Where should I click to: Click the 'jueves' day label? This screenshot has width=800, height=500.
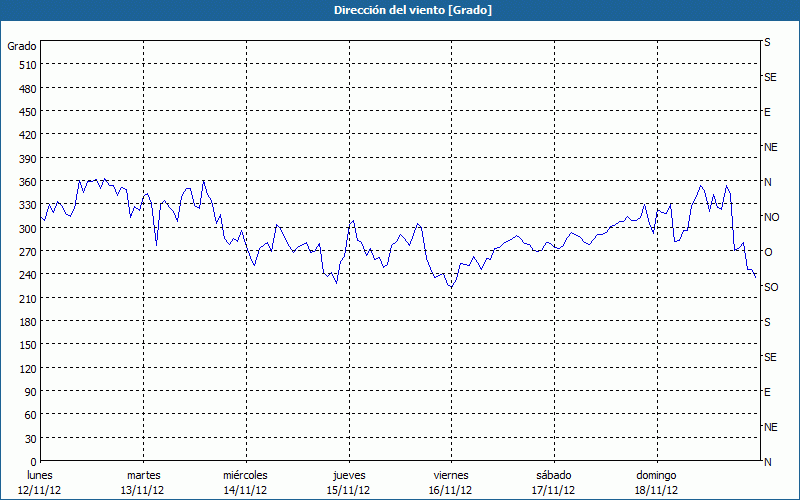click(349, 475)
